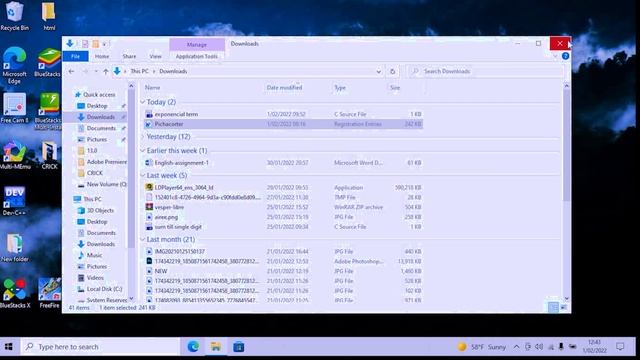Launch FreeFire desktop shortcut
640x360 pixels.
click(x=49, y=293)
